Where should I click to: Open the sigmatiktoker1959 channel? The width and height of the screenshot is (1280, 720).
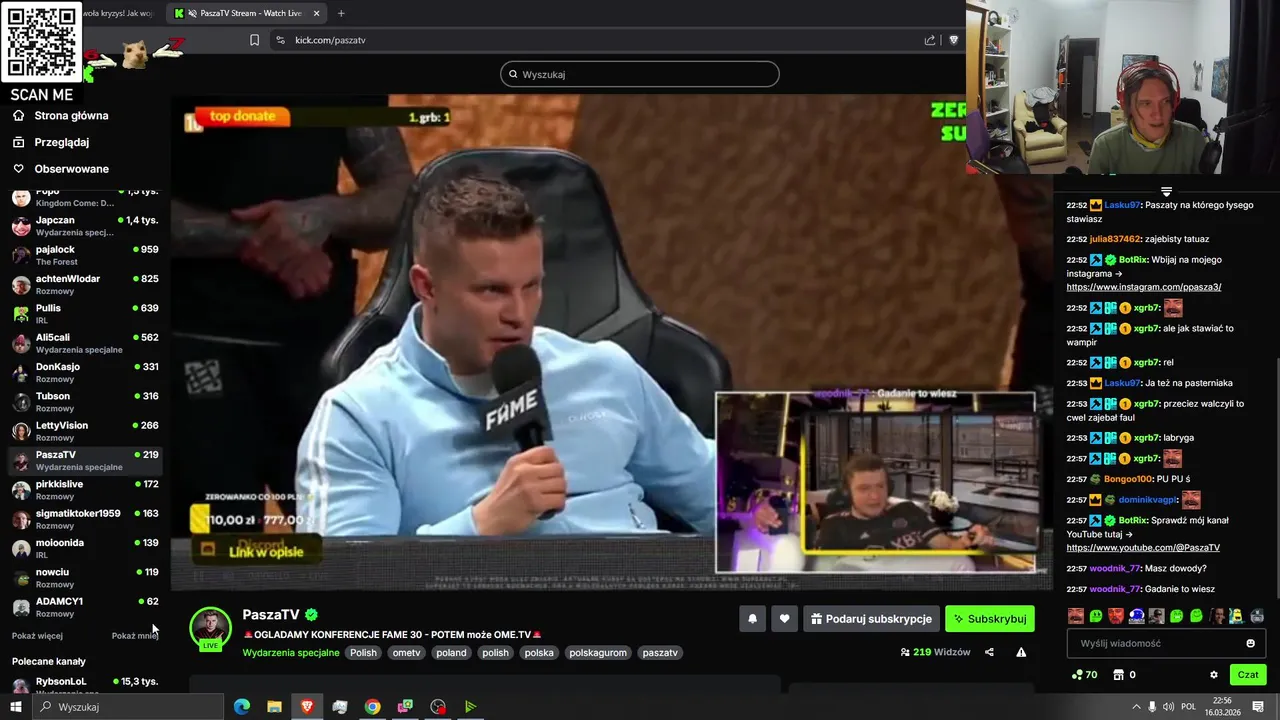click(84, 519)
